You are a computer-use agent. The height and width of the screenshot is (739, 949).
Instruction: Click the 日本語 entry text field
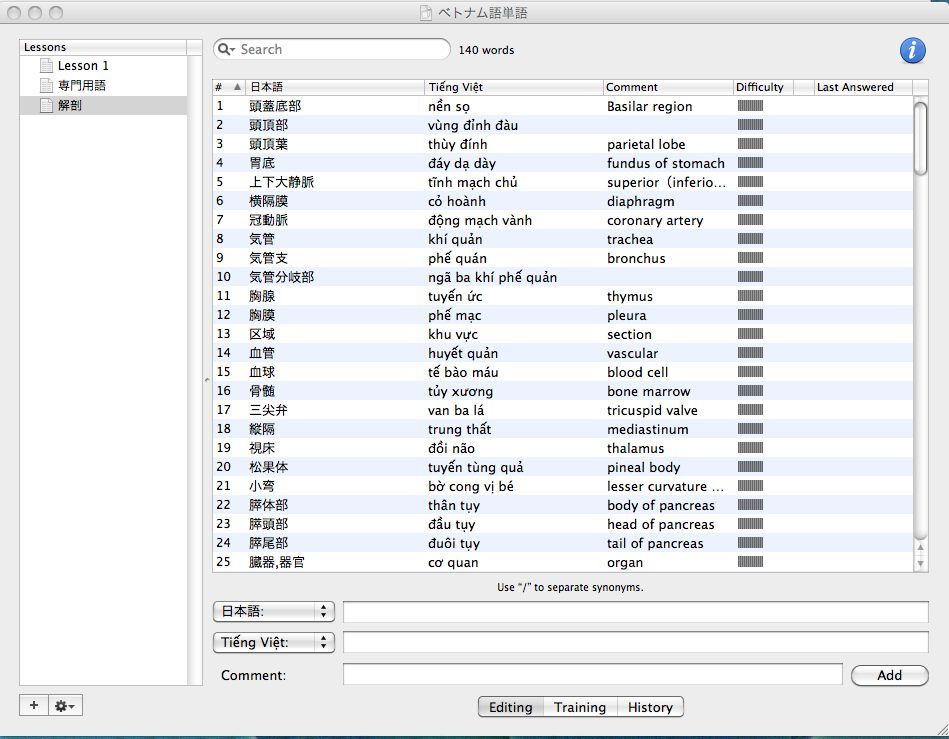pyautogui.click(x=635, y=611)
